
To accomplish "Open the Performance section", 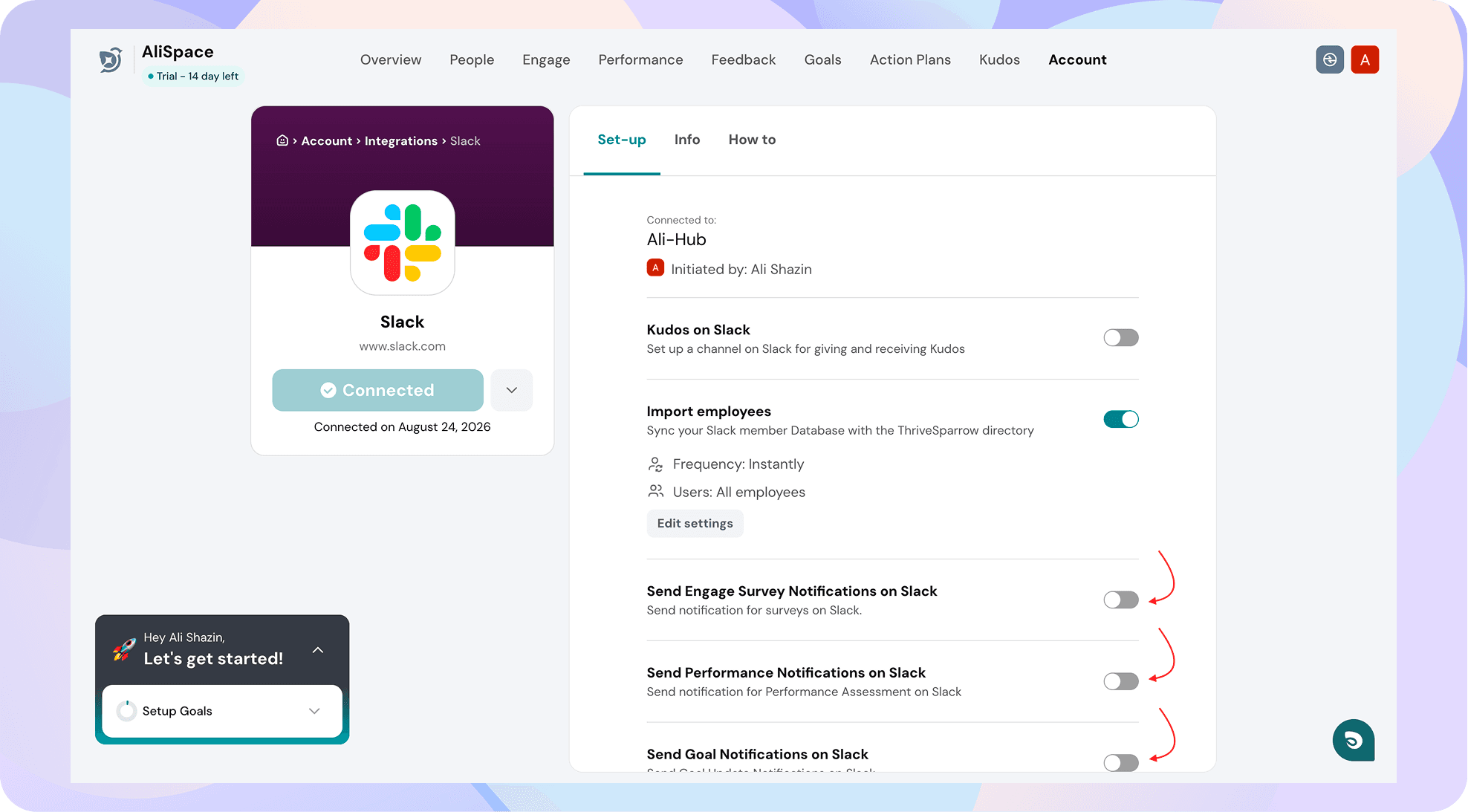I will (x=640, y=59).
